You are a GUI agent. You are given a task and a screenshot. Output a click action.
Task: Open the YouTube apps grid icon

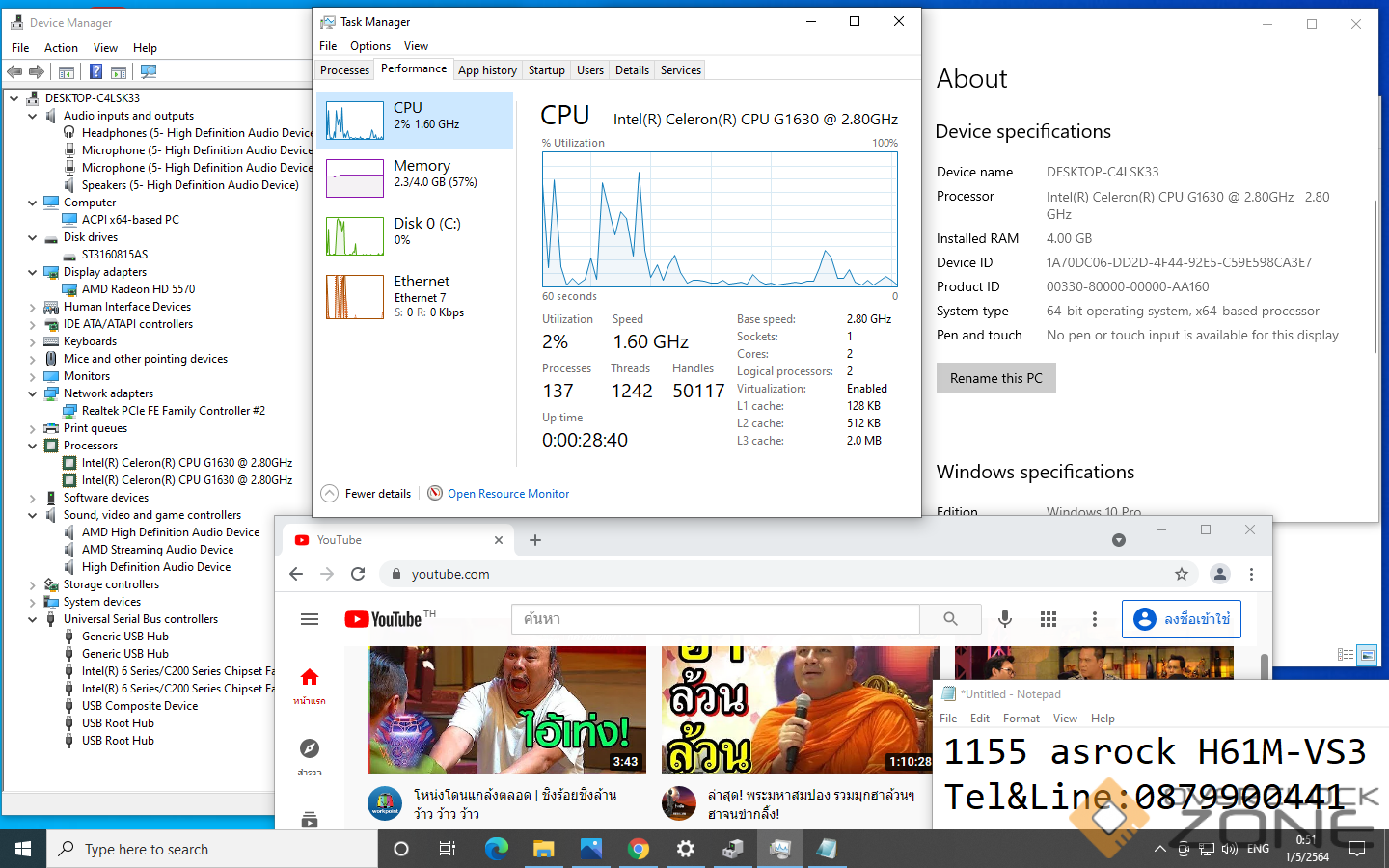(1049, 619)
